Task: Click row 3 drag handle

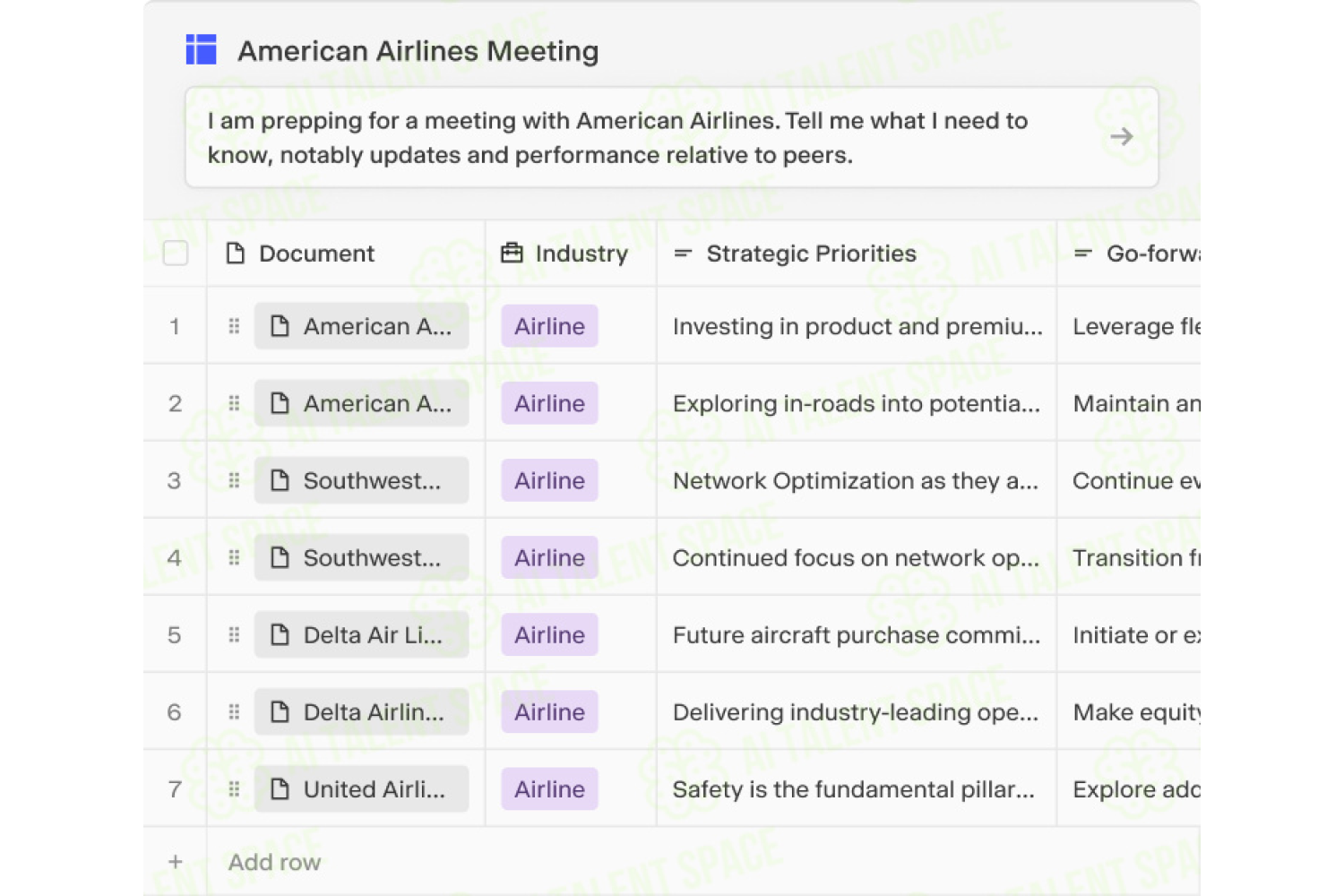Action: pos(234,480)
